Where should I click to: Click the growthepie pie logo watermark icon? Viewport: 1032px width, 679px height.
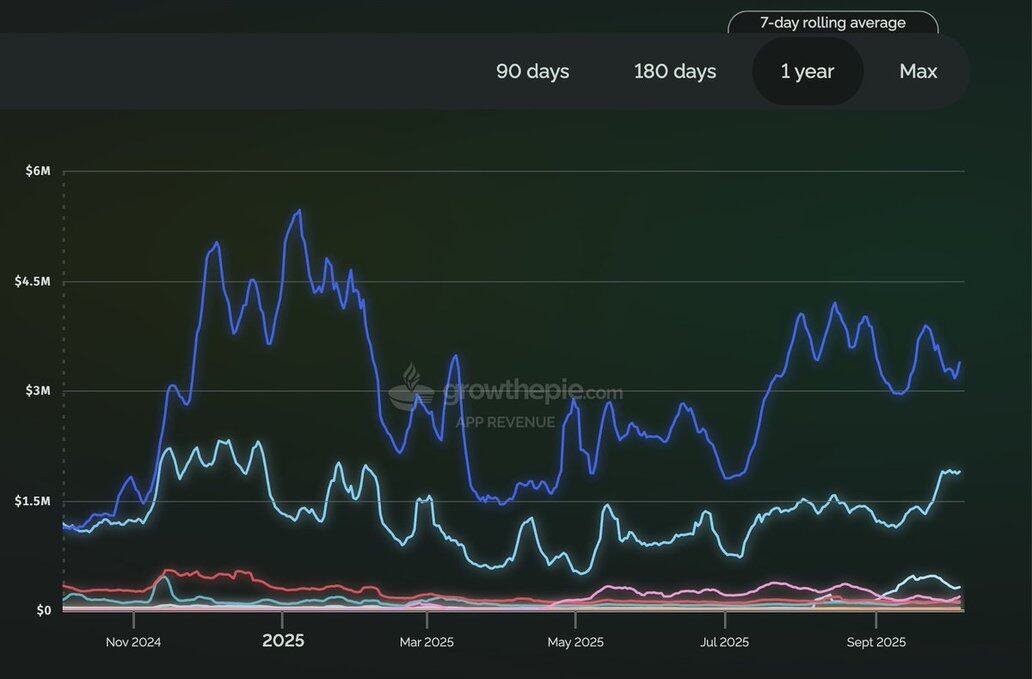411,387
